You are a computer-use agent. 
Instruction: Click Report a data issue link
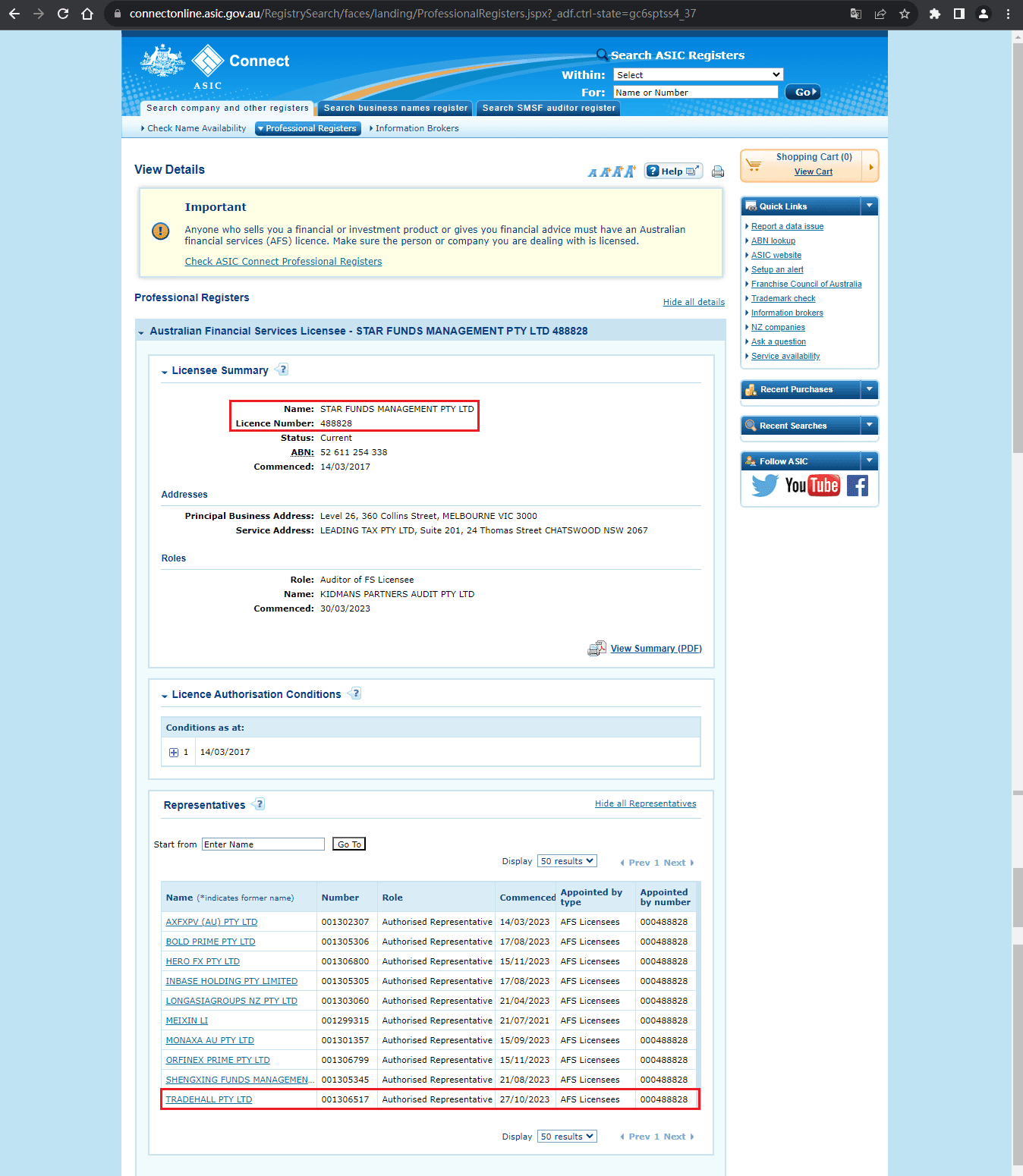click(x=787, y=226)
